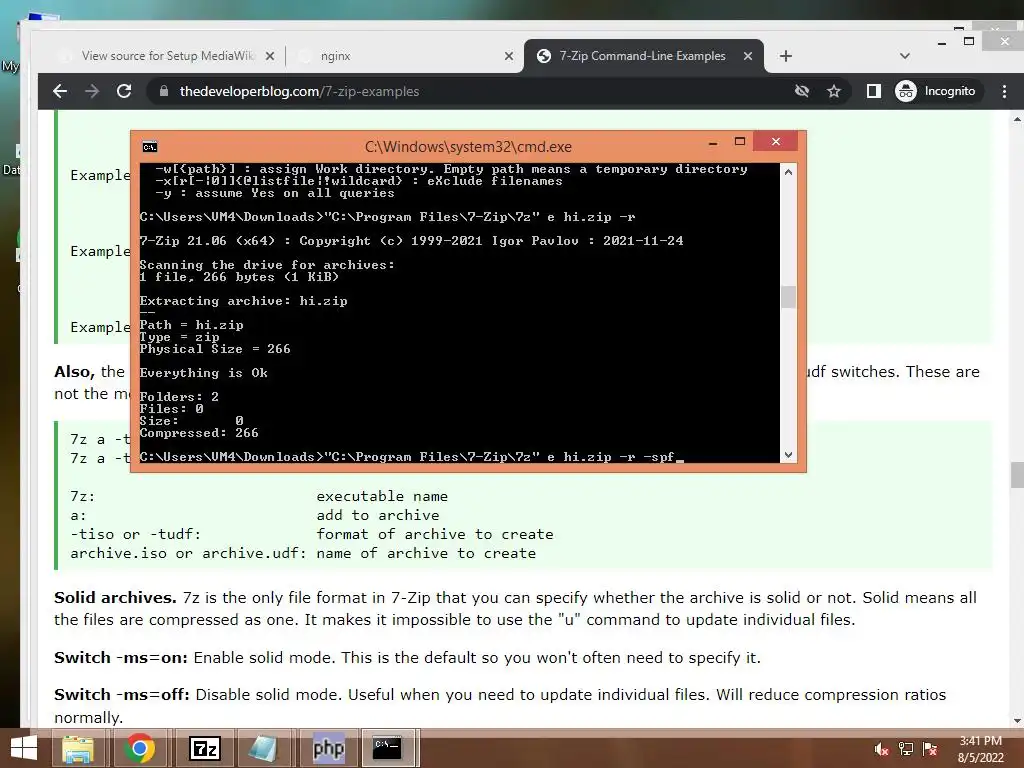The image size is (1024, 768).
Task: Click 'Everything is Ok' line in cmd
Action: (204, 373)
